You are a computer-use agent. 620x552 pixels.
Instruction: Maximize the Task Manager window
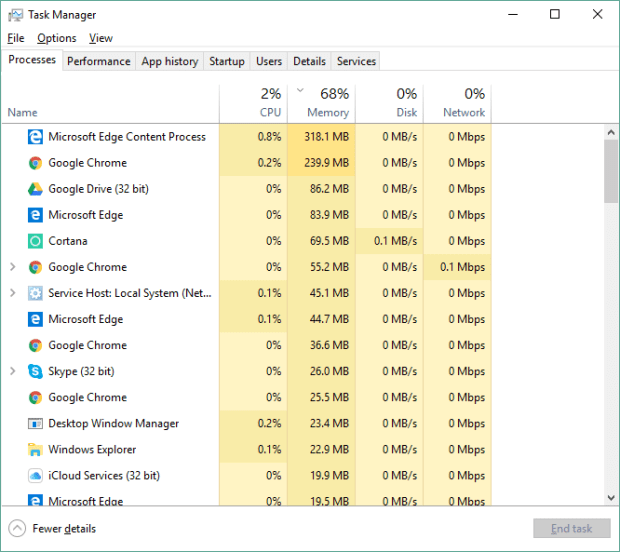[x=555, y=15]
